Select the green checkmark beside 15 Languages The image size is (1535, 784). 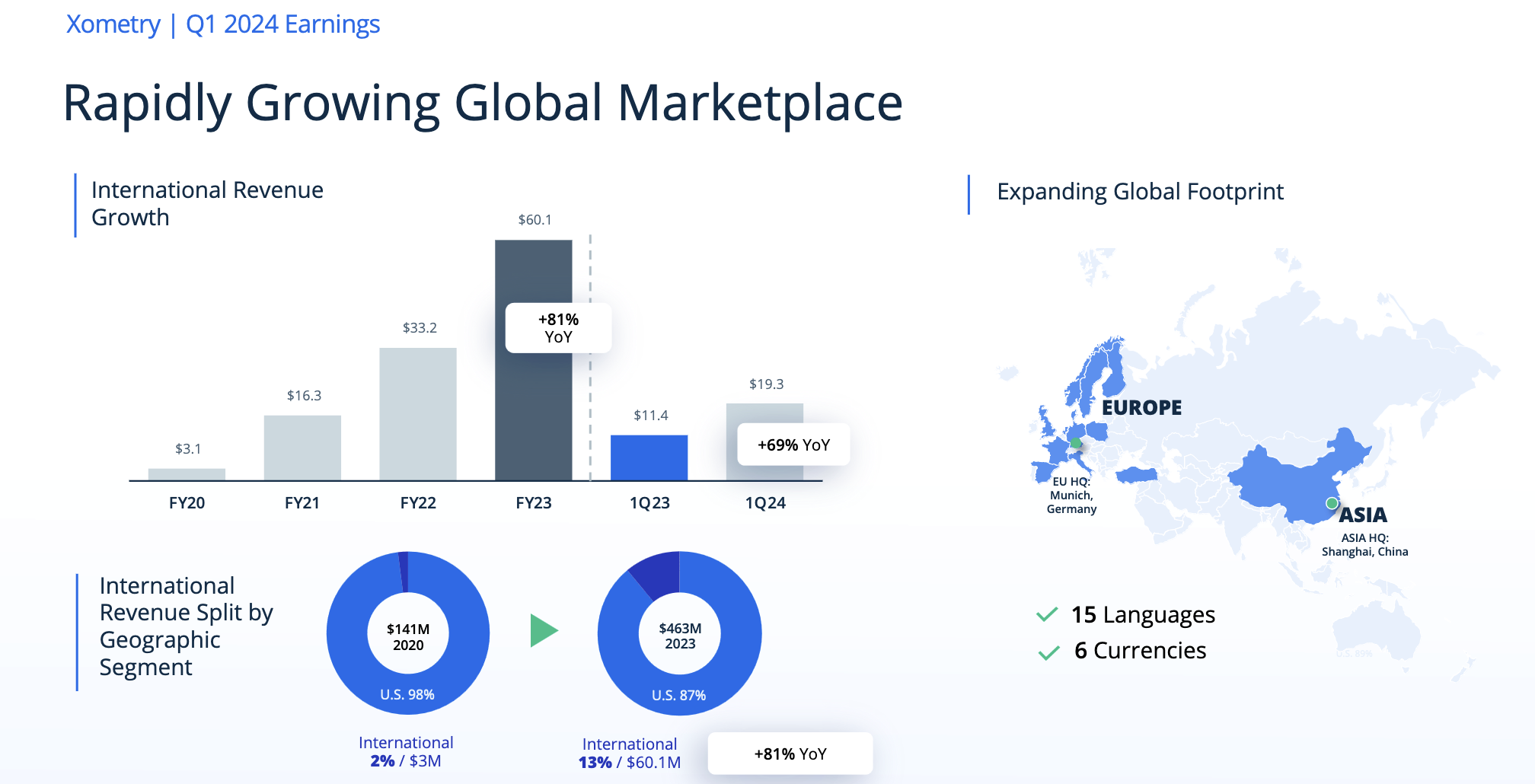point(1048,613)
